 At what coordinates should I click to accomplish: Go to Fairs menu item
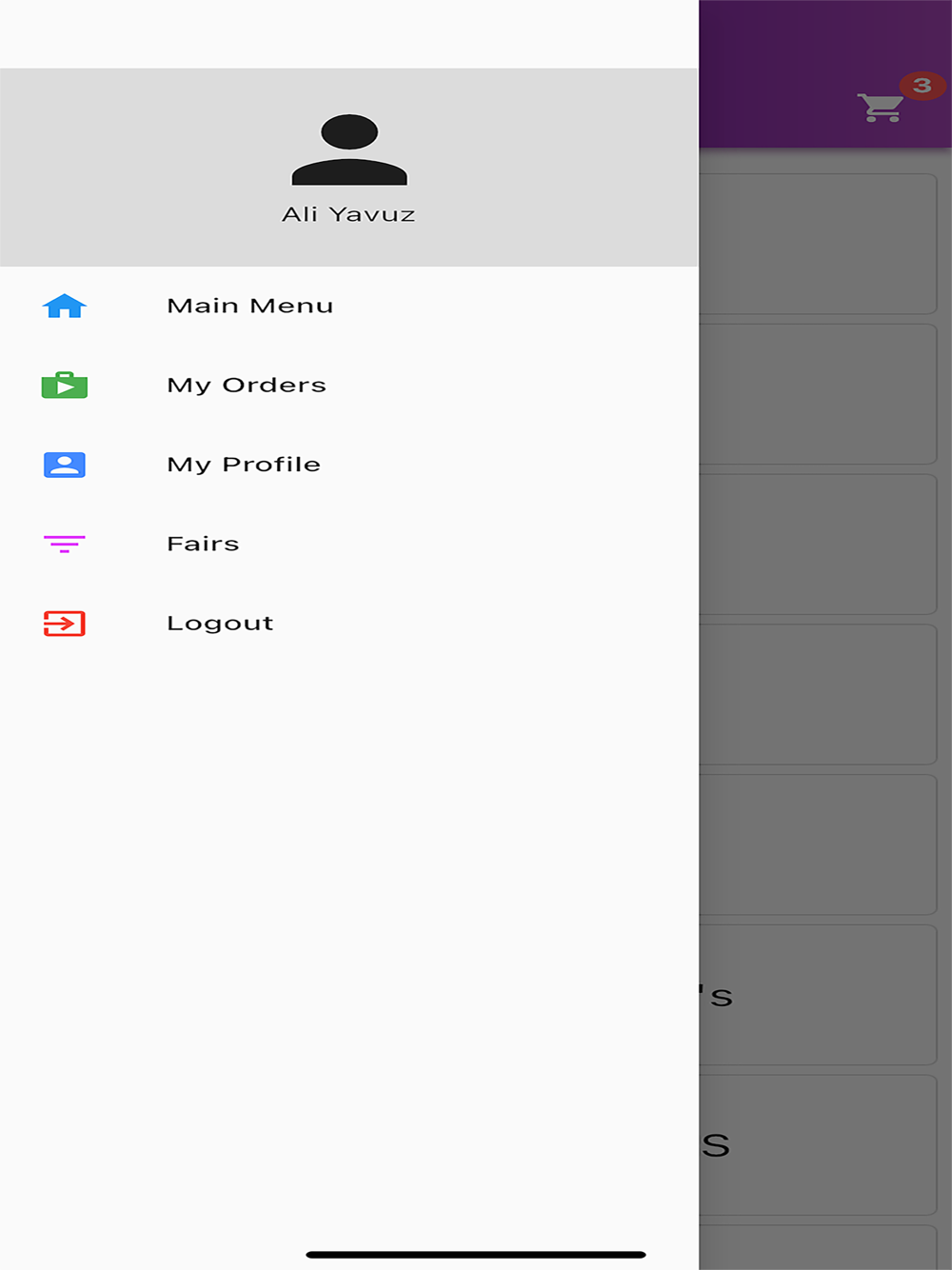point(348,544)
